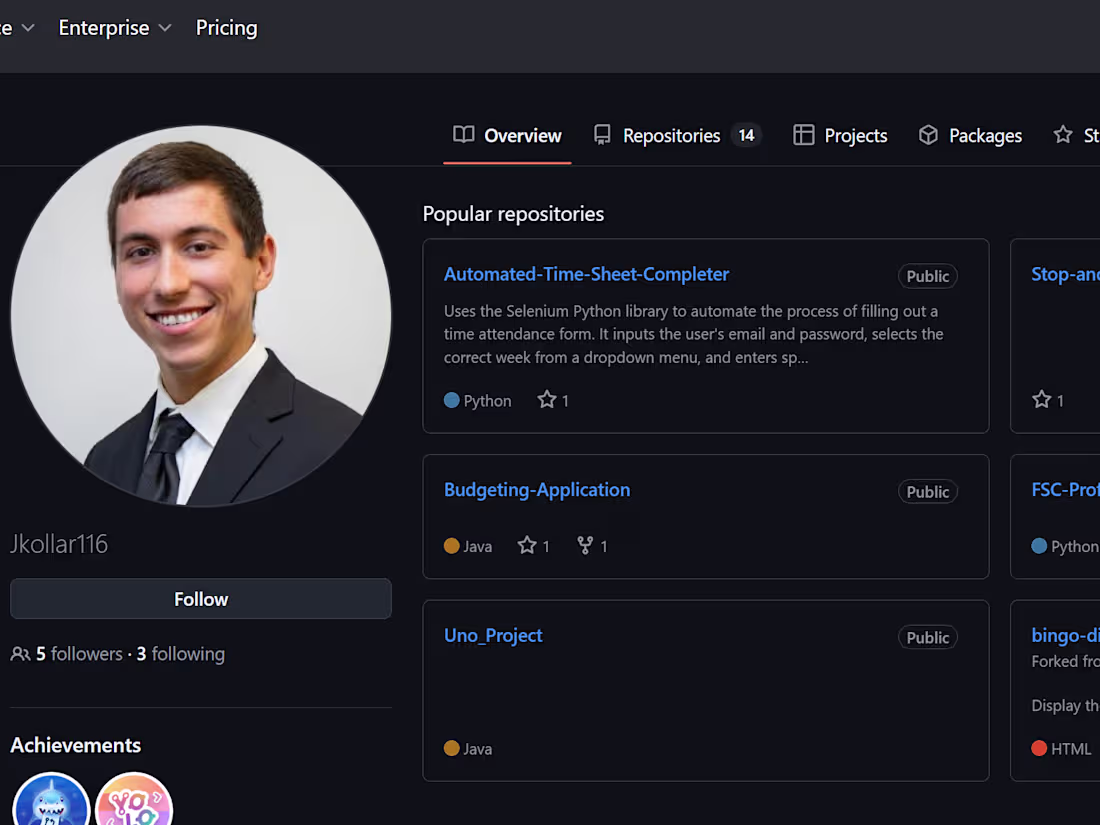The image size is (1100, 825).
Task: Open the Pricing page link
Action: click(227, 28)
